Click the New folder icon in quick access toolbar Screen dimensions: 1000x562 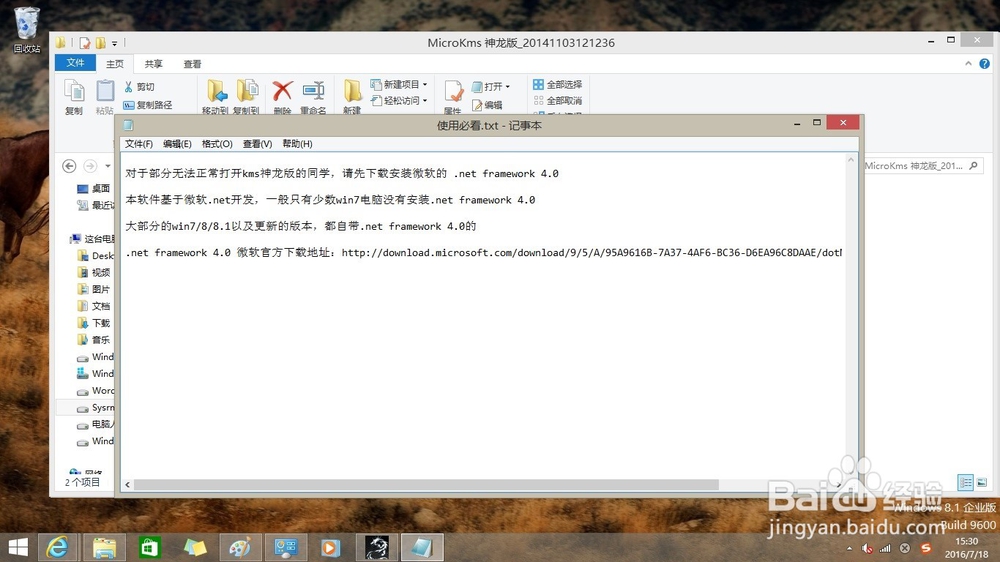101,43
